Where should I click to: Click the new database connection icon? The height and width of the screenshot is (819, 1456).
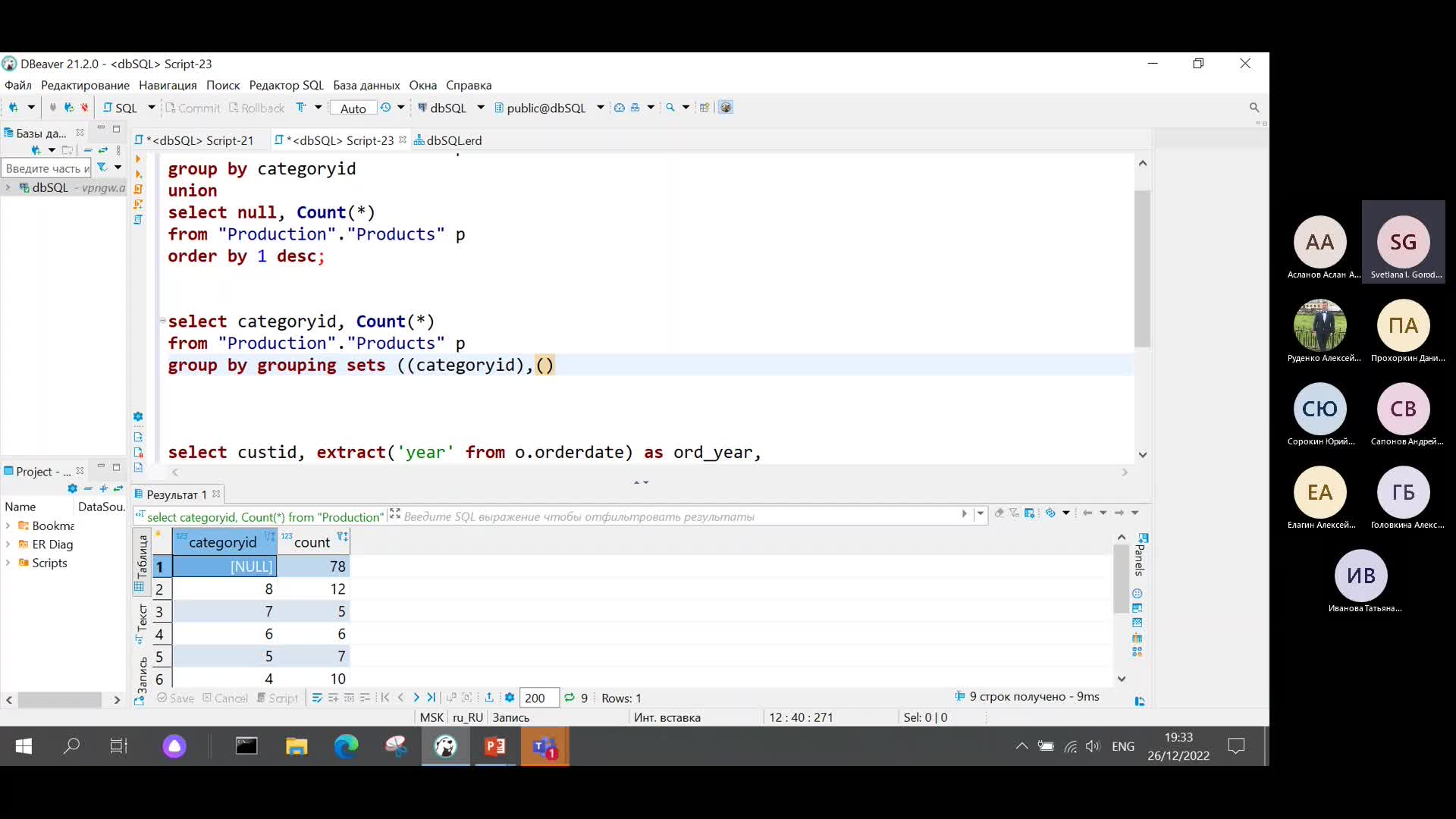coord(13,108)
